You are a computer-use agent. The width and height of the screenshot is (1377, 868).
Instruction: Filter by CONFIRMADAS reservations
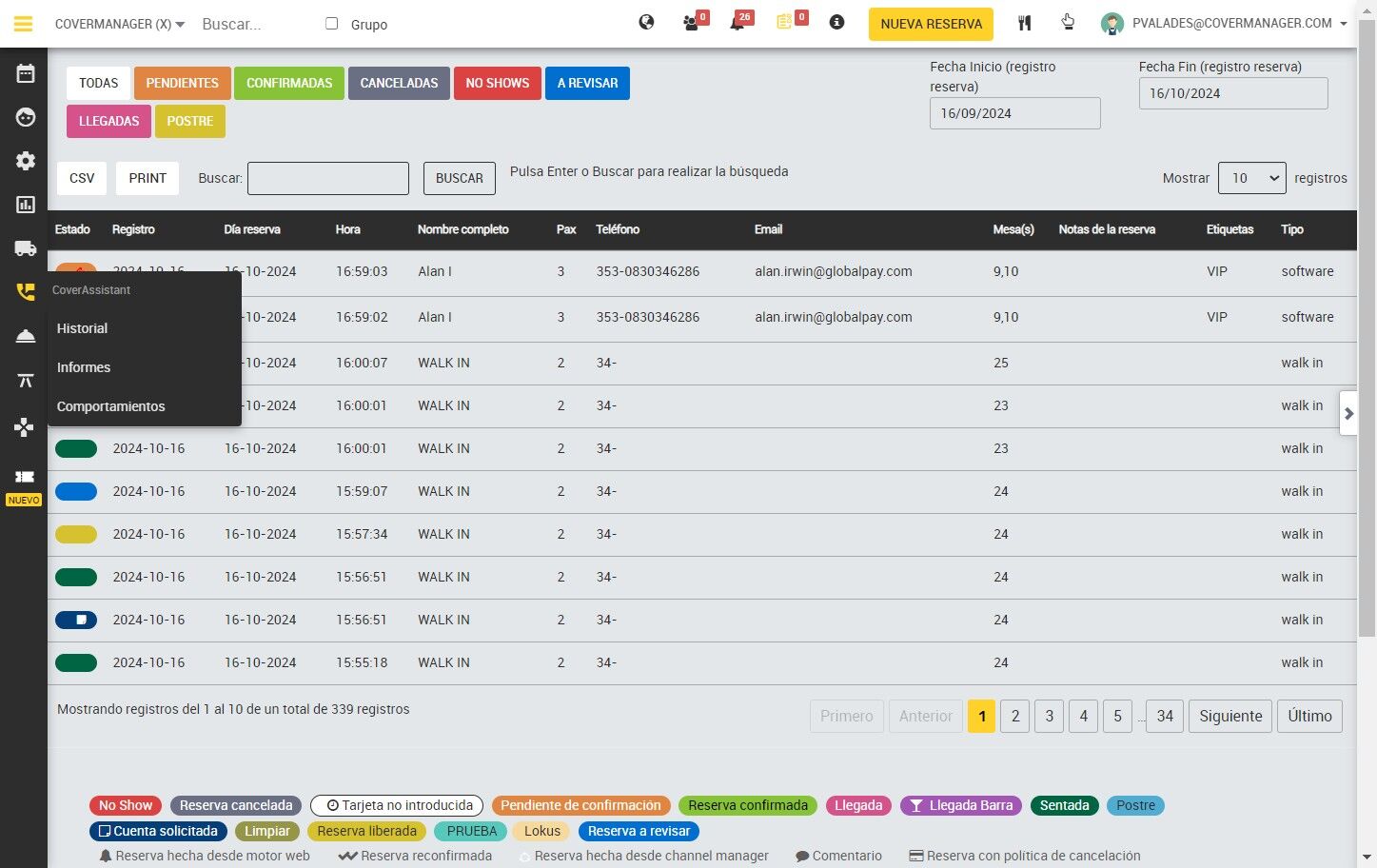pyautogui.click(x=289, y=83)
